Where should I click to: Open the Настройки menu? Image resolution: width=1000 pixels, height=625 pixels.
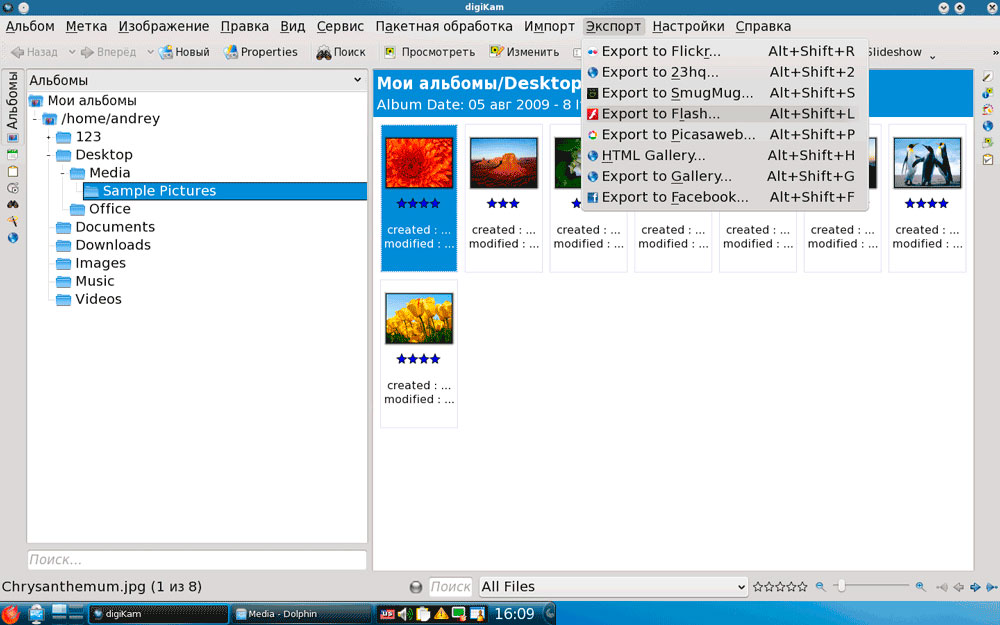point(688,26)
